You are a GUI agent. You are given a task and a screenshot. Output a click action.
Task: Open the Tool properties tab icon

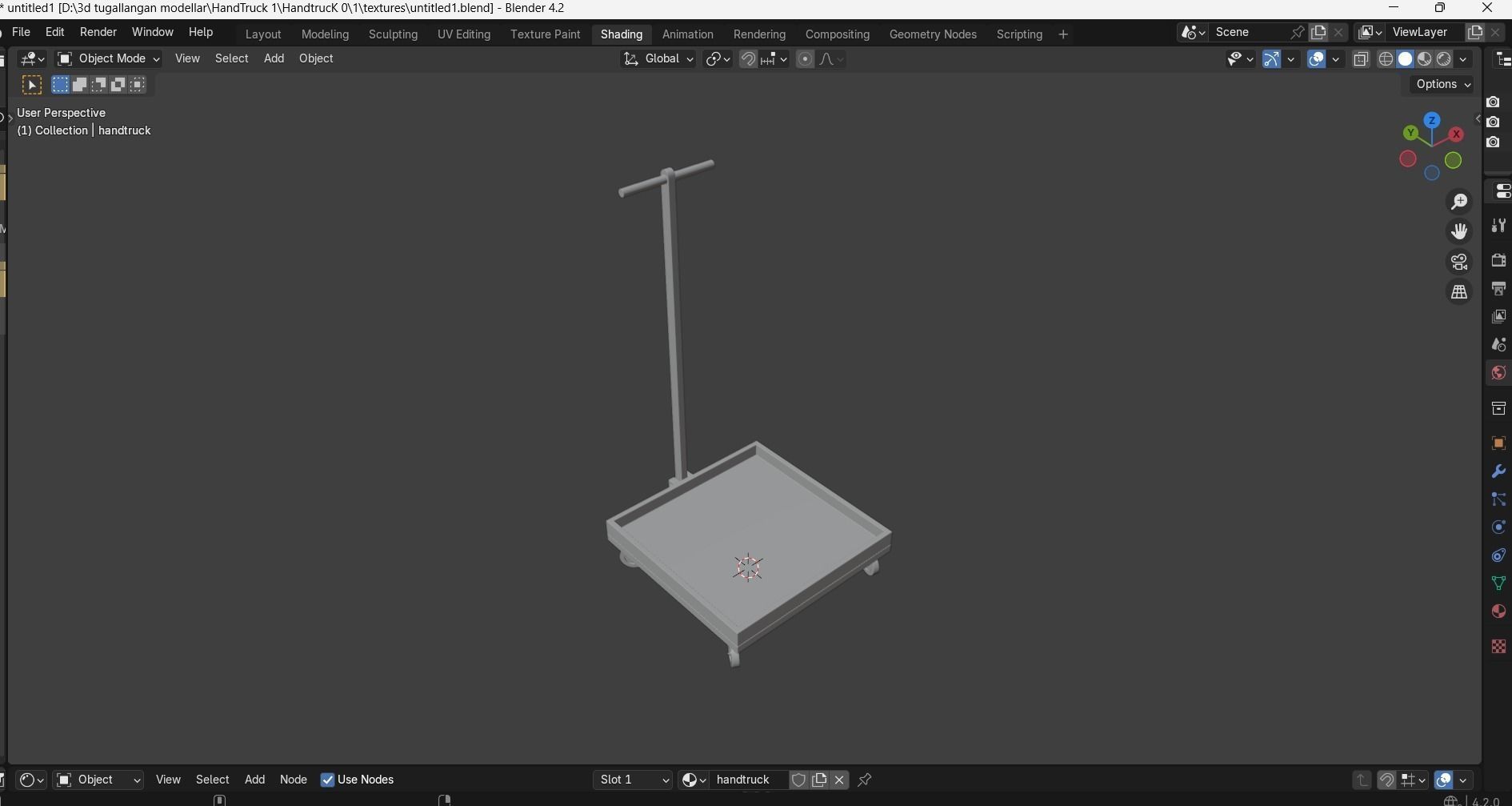[x=1498, y=227]
